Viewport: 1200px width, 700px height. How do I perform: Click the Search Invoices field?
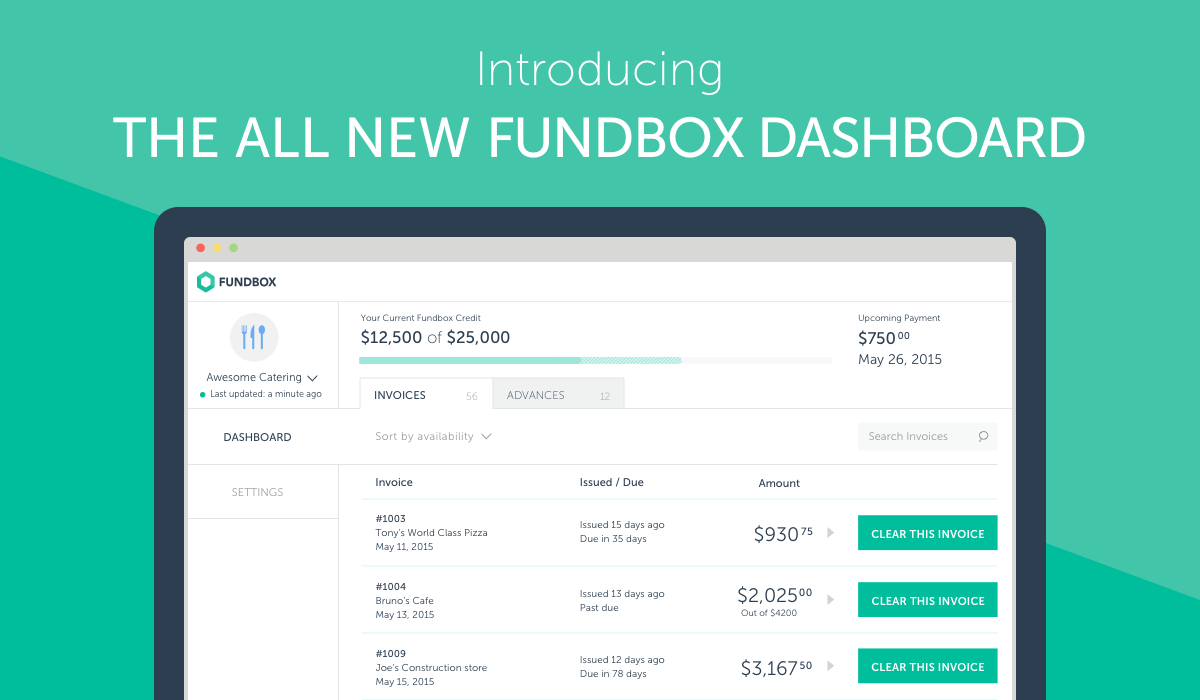tap(927, 436)
